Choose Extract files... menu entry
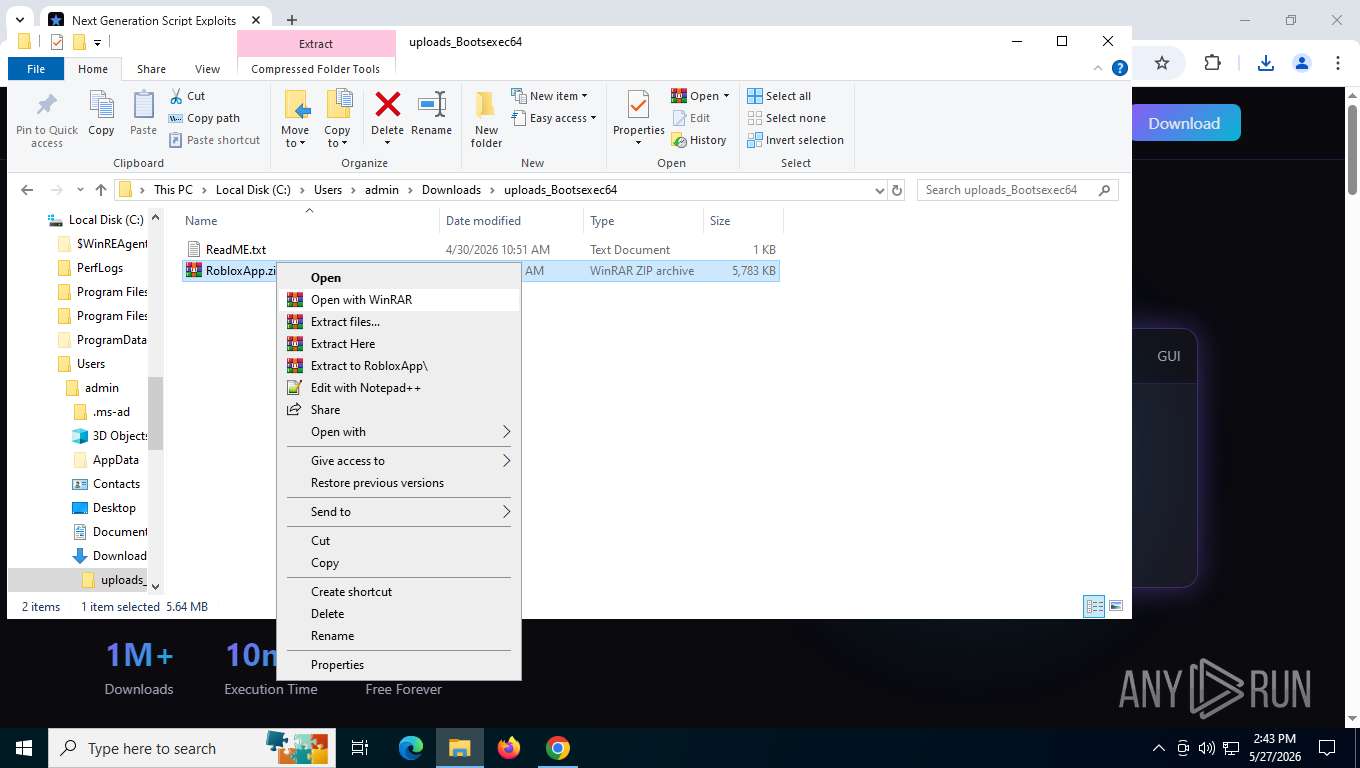This screenshot has height=768, width=1360. click(x=398, y=322)
